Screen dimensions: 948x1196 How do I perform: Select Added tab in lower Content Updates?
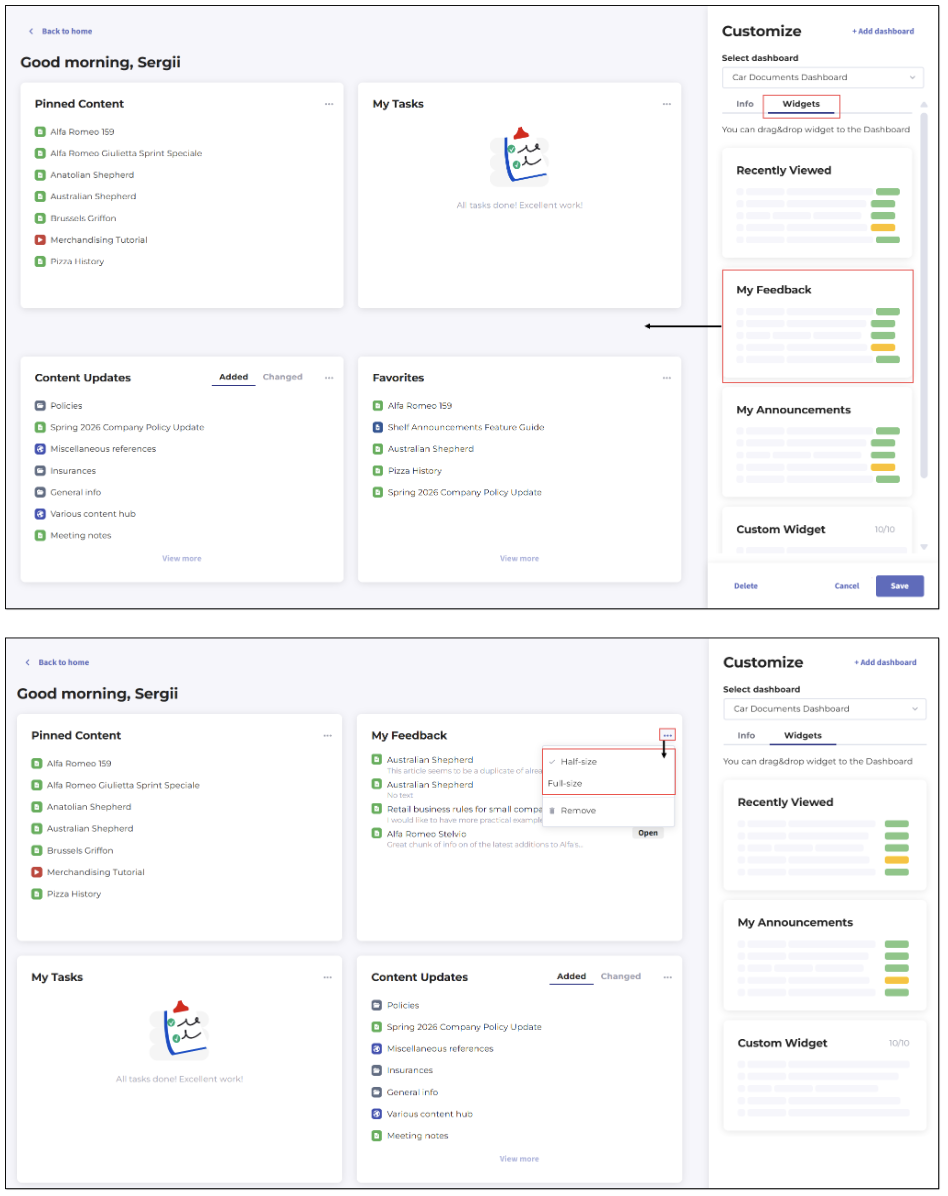(571, 976)
